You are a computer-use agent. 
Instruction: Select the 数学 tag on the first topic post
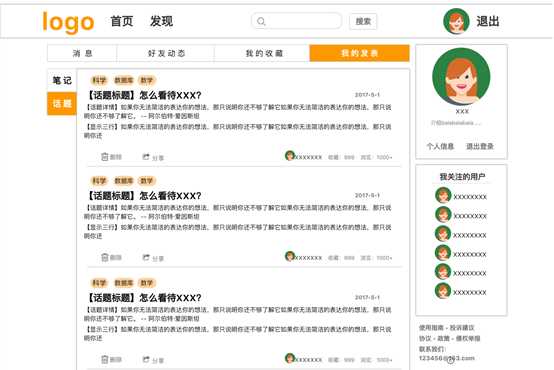(x=147, y=80)
